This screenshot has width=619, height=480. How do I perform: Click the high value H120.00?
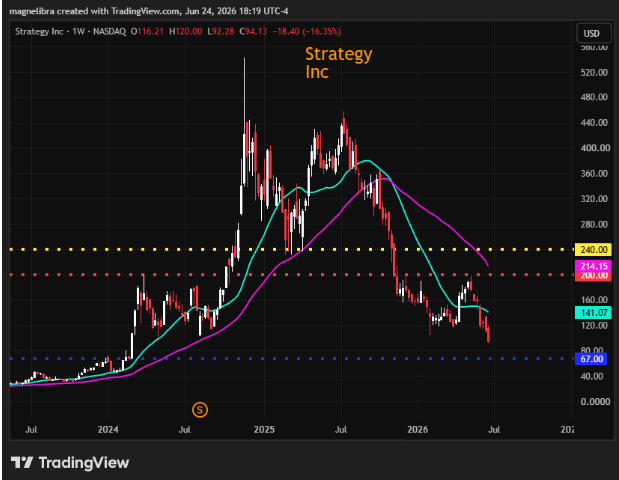tap(186, 32)
